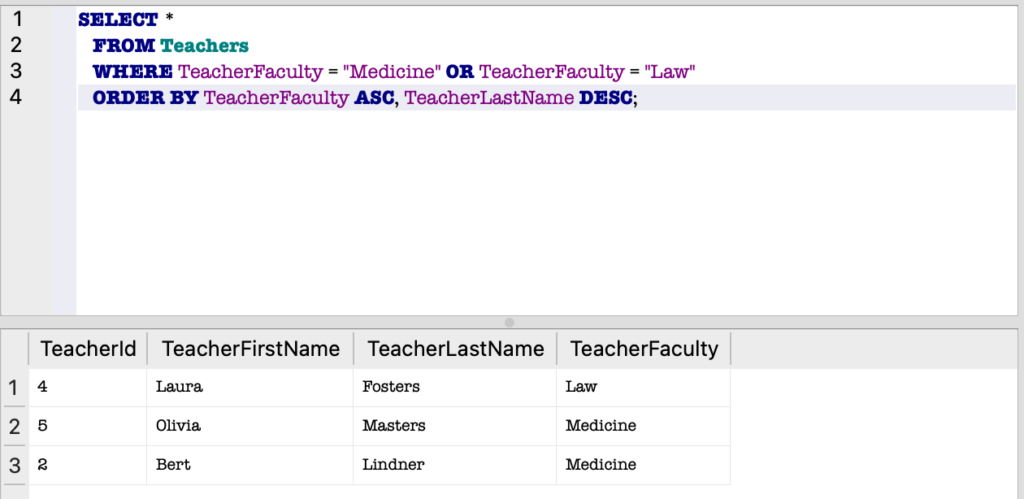This screenshot has width=1024, height=499.
Task: Select the Lindner last name cell
Action: (x=393, y=465)
